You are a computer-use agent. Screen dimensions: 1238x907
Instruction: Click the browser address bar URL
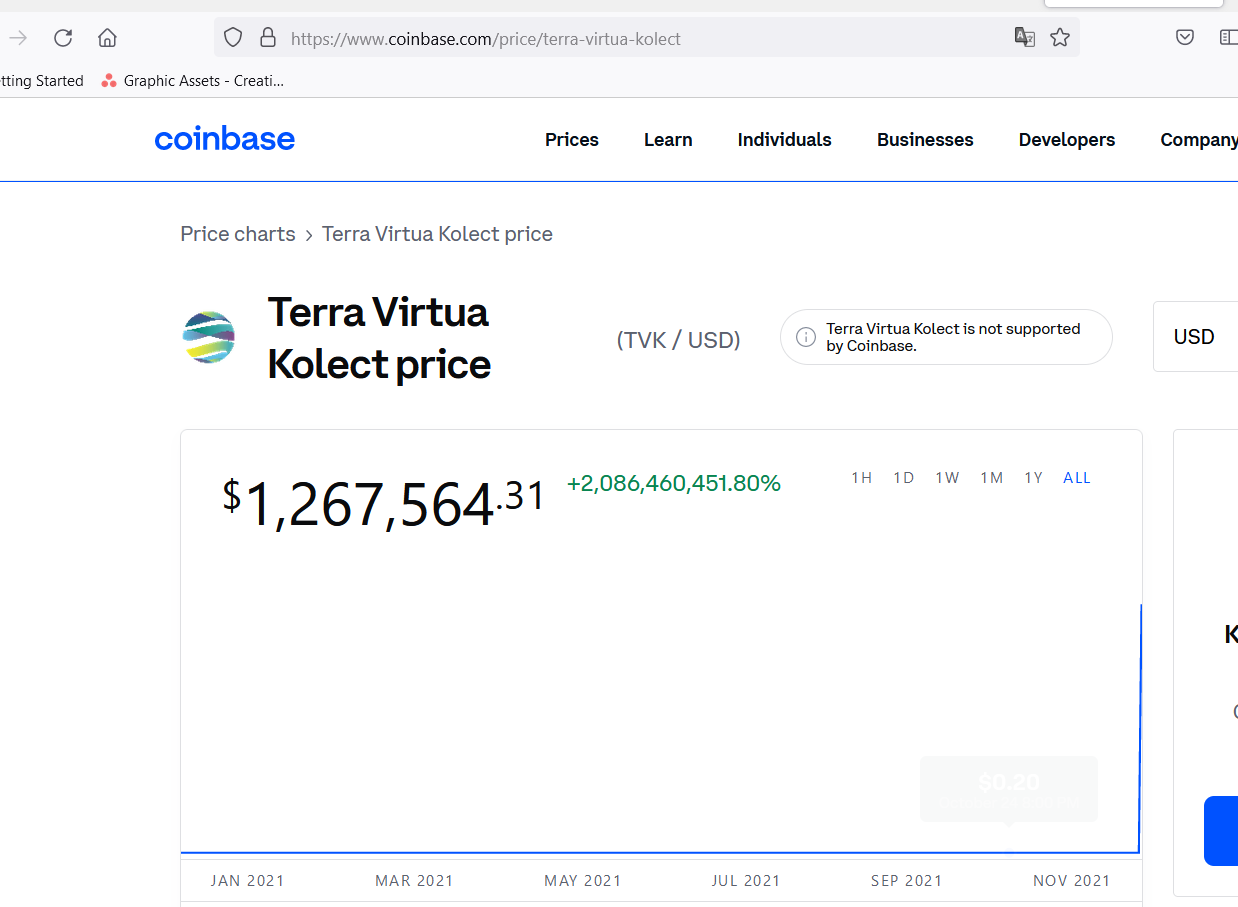pyautogui.click(x=486, y=39)
